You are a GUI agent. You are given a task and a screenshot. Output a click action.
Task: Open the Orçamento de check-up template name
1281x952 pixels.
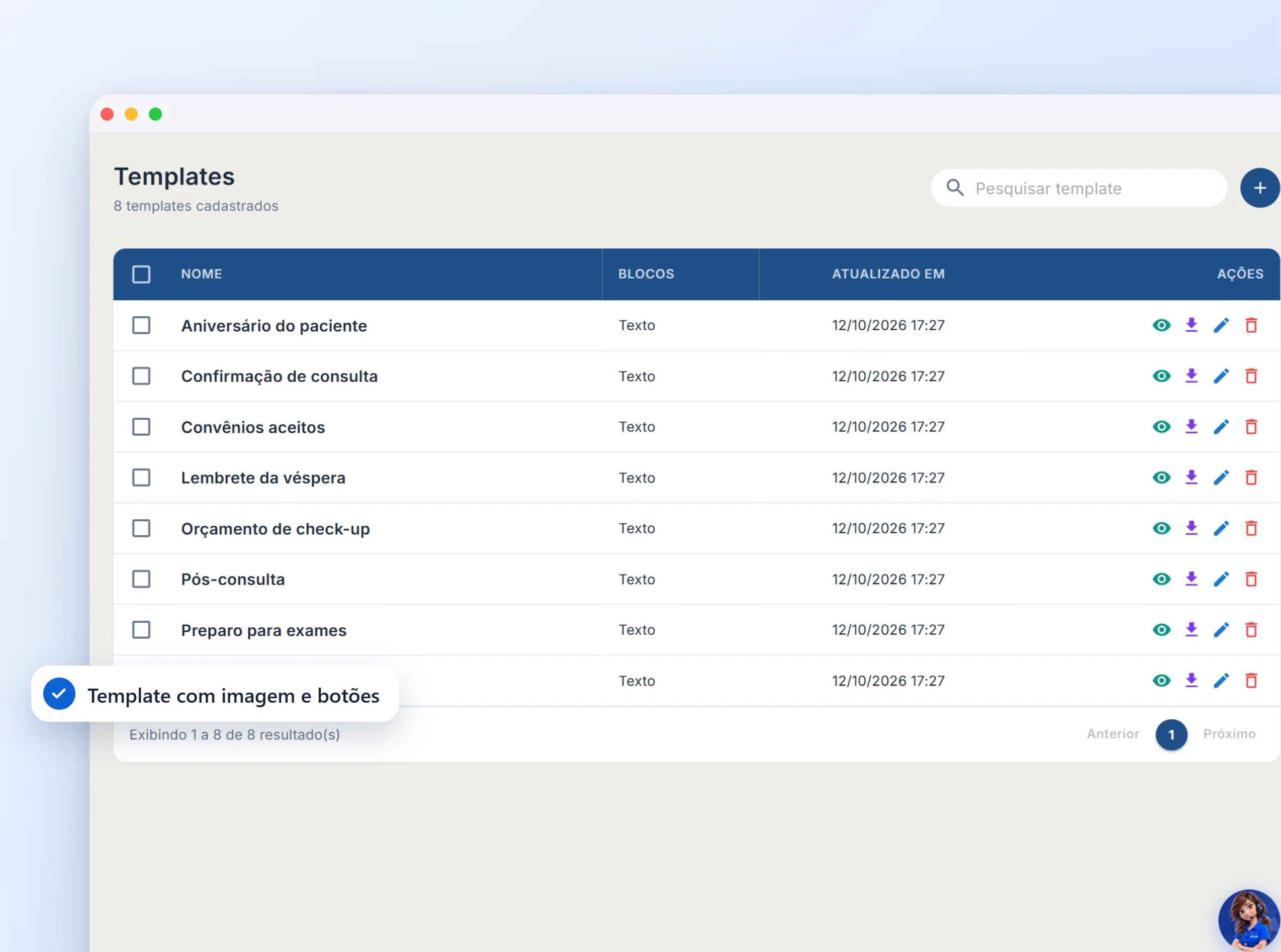click(x=276, y=528)
